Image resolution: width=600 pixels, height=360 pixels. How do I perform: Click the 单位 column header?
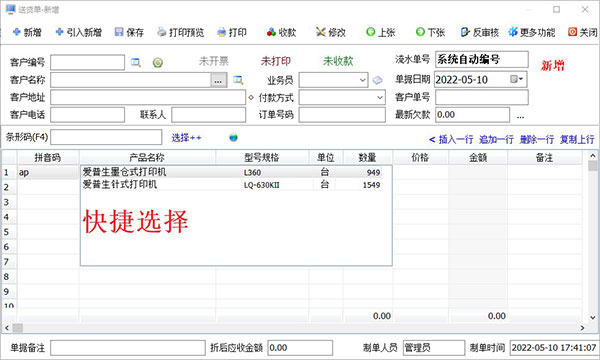[326, 158]
